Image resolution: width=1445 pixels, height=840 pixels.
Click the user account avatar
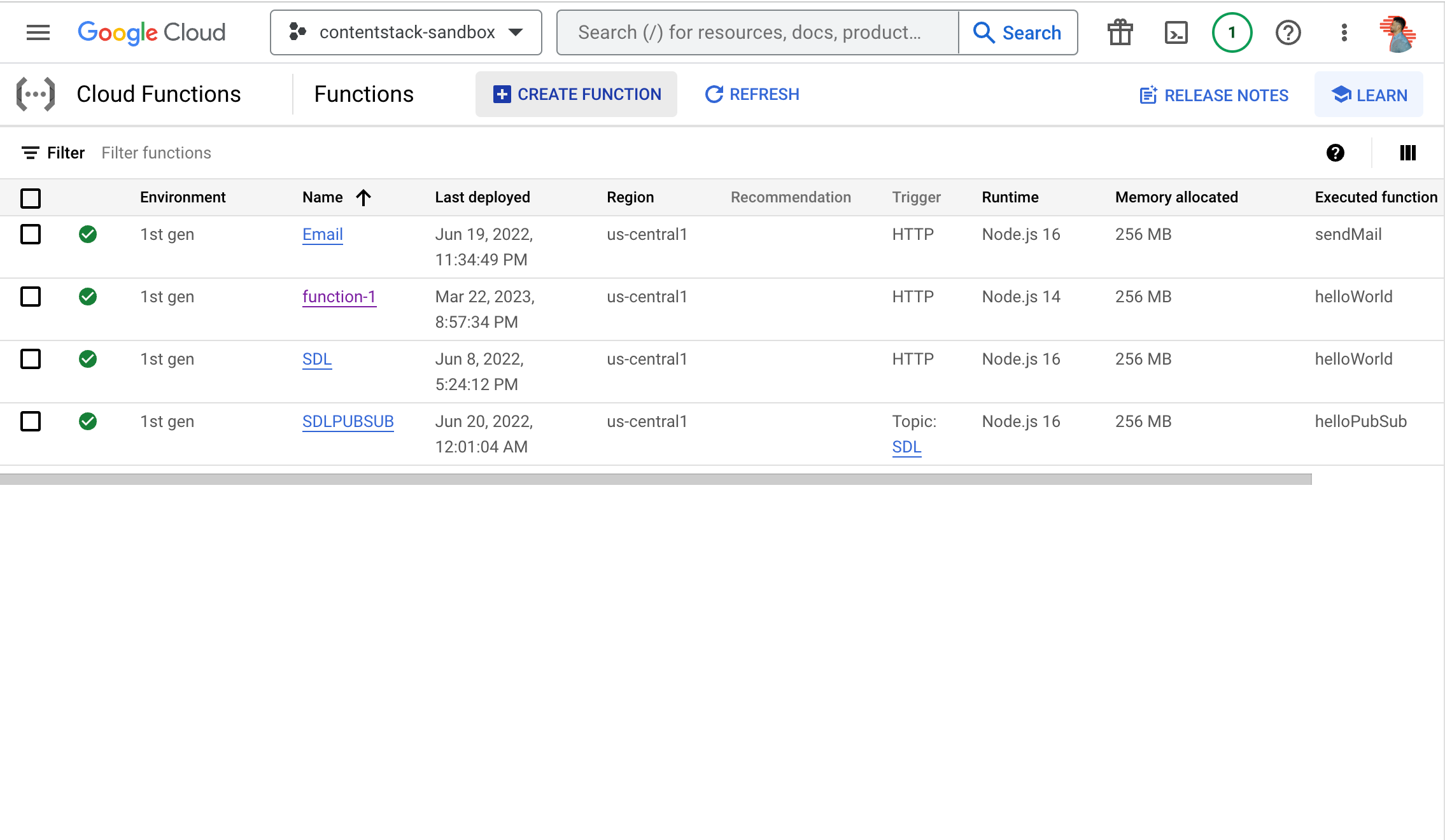coord(1399,34)
